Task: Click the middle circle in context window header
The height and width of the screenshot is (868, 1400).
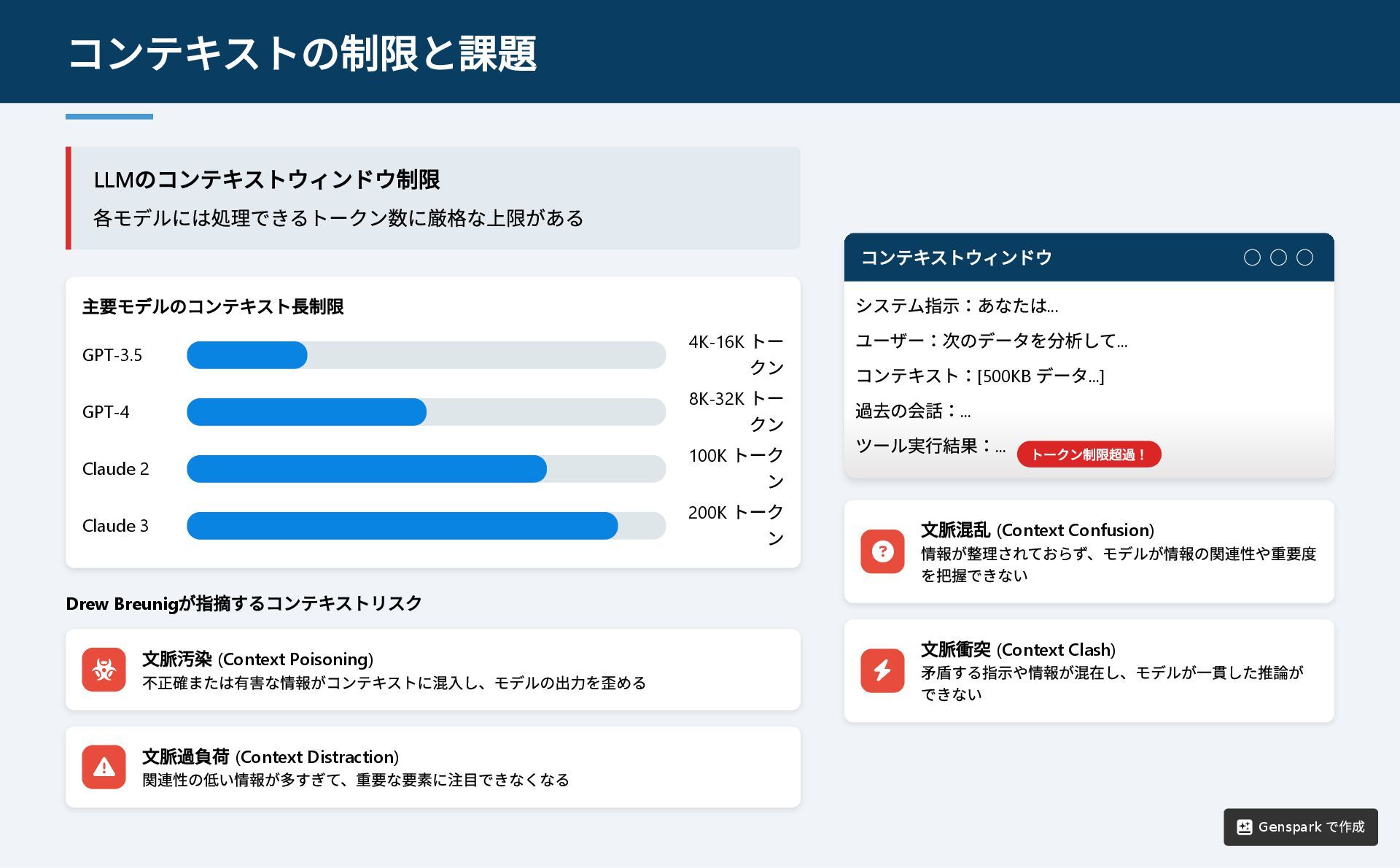Action: pos(1278,257)
